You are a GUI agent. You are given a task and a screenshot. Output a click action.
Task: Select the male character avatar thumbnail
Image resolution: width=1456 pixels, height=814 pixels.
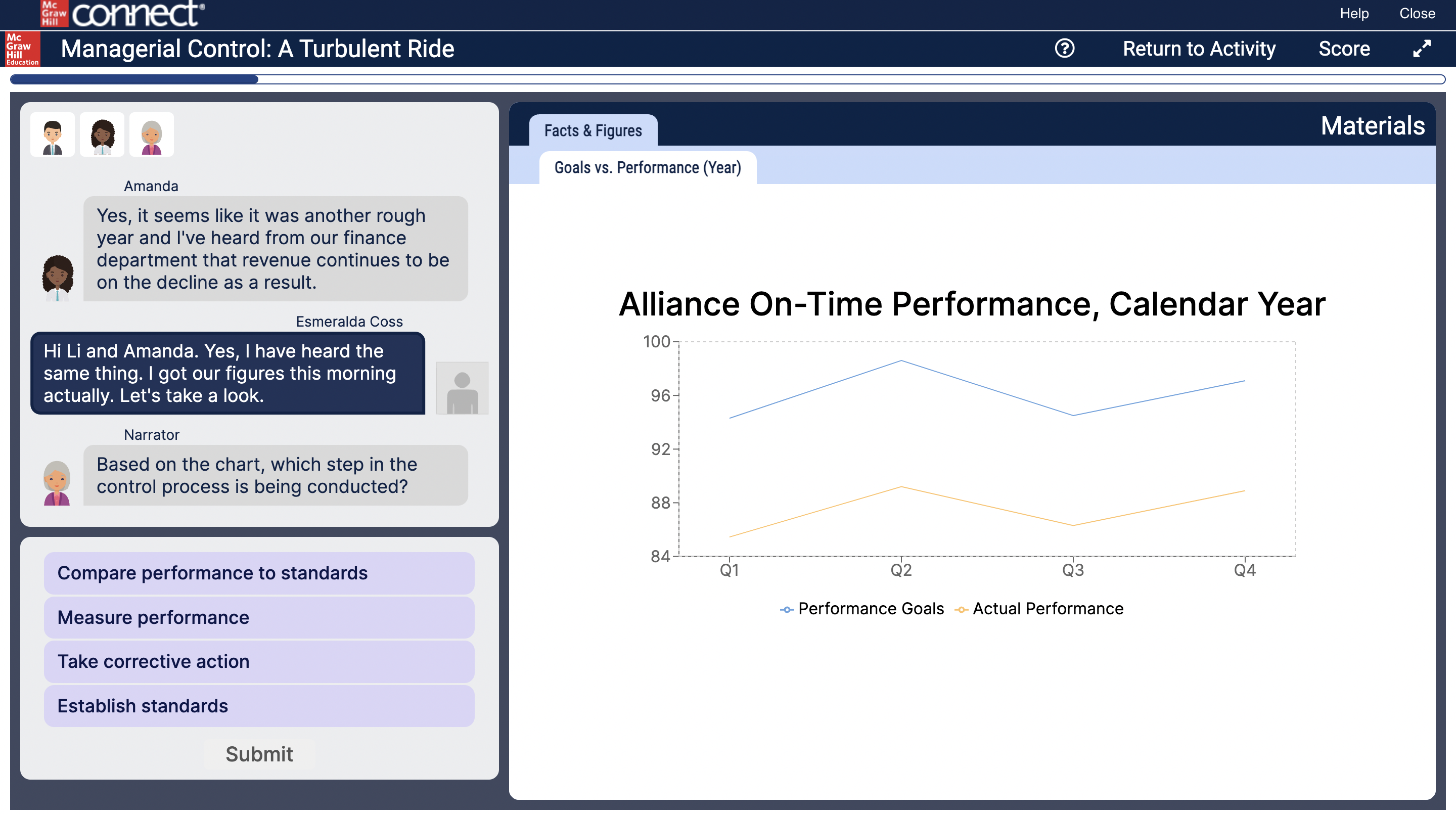pyautogui.click(x=53, y=134)
